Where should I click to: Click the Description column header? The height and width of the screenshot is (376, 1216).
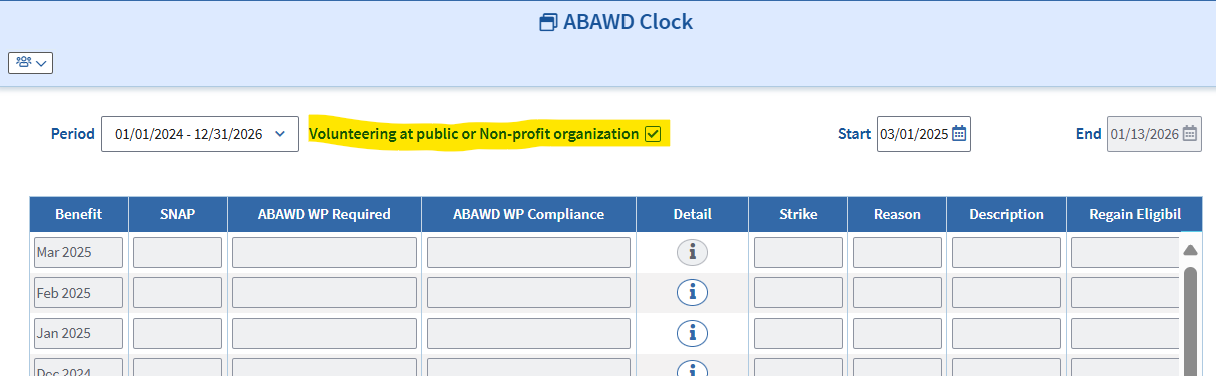click(x=1006, y=214)
